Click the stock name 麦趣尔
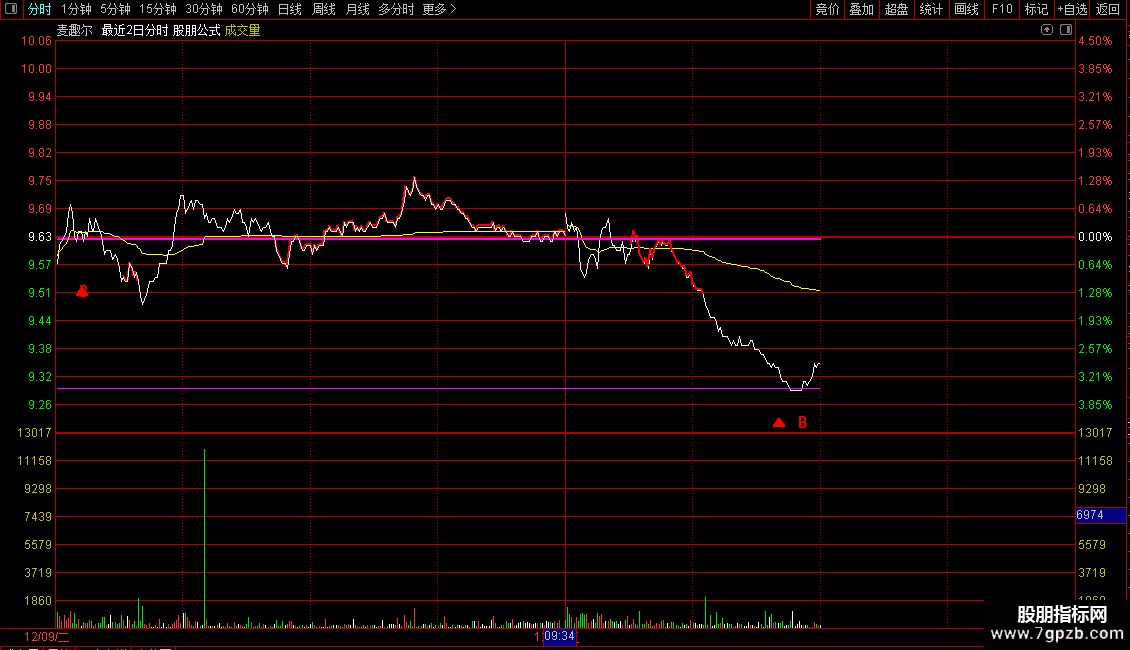1130x650 pixels. coord(75,30)
